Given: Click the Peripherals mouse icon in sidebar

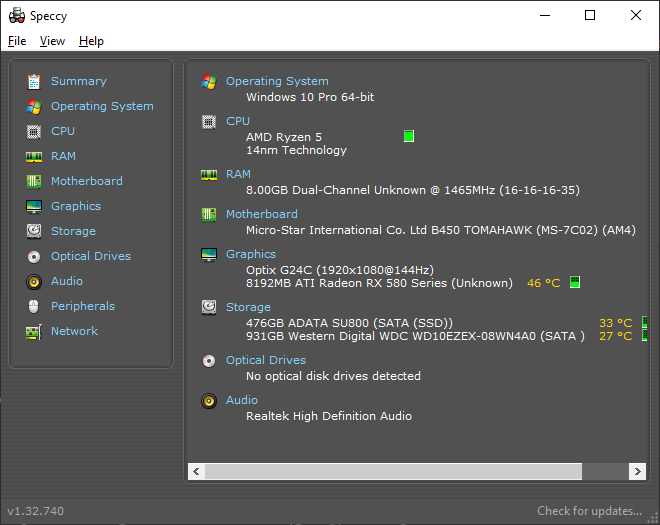Looking at the screenshot, I should (34, 306).
